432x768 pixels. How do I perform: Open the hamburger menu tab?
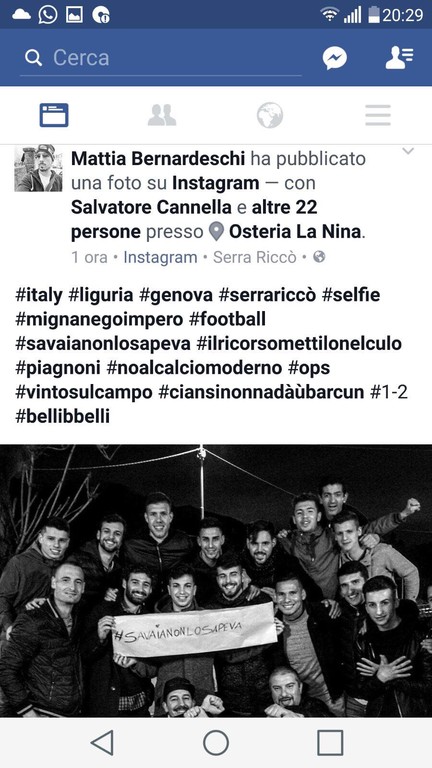378,116
